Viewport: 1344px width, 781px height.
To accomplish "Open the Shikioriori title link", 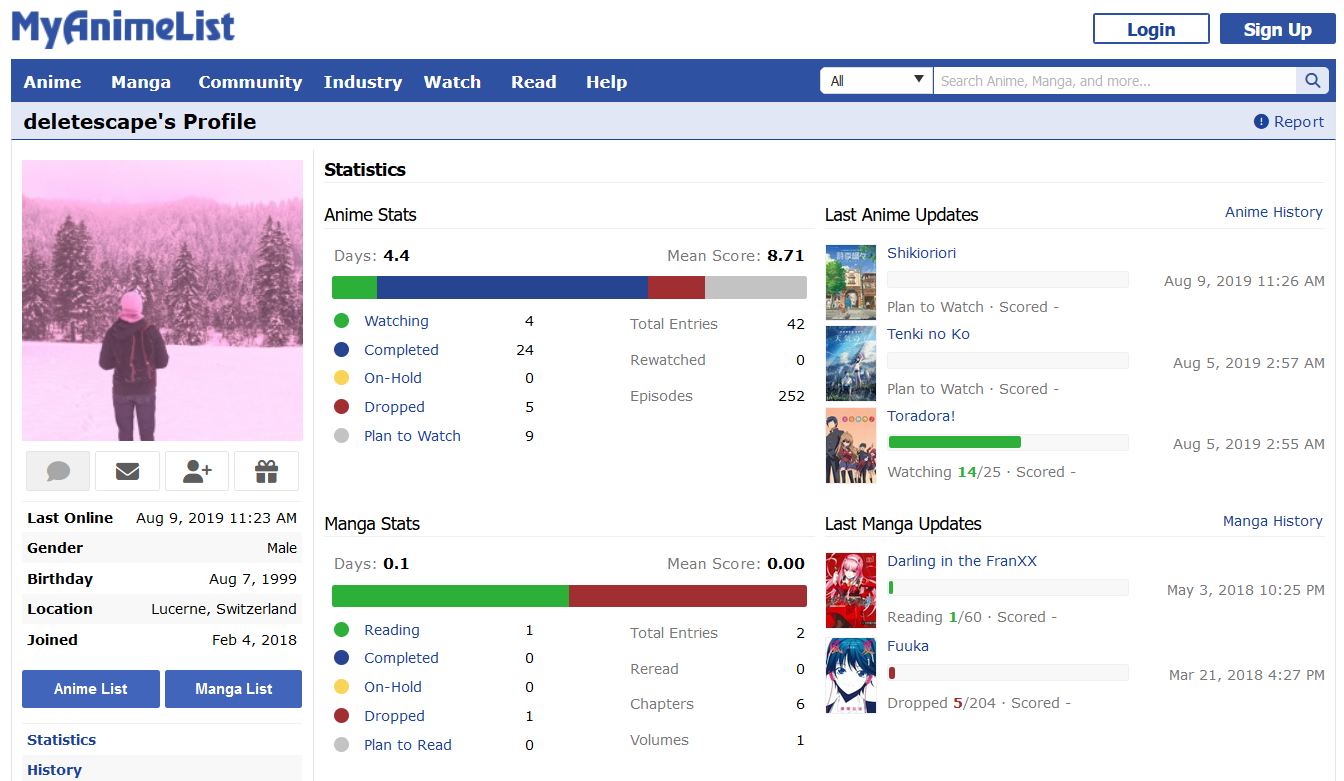I will point(921,253).
